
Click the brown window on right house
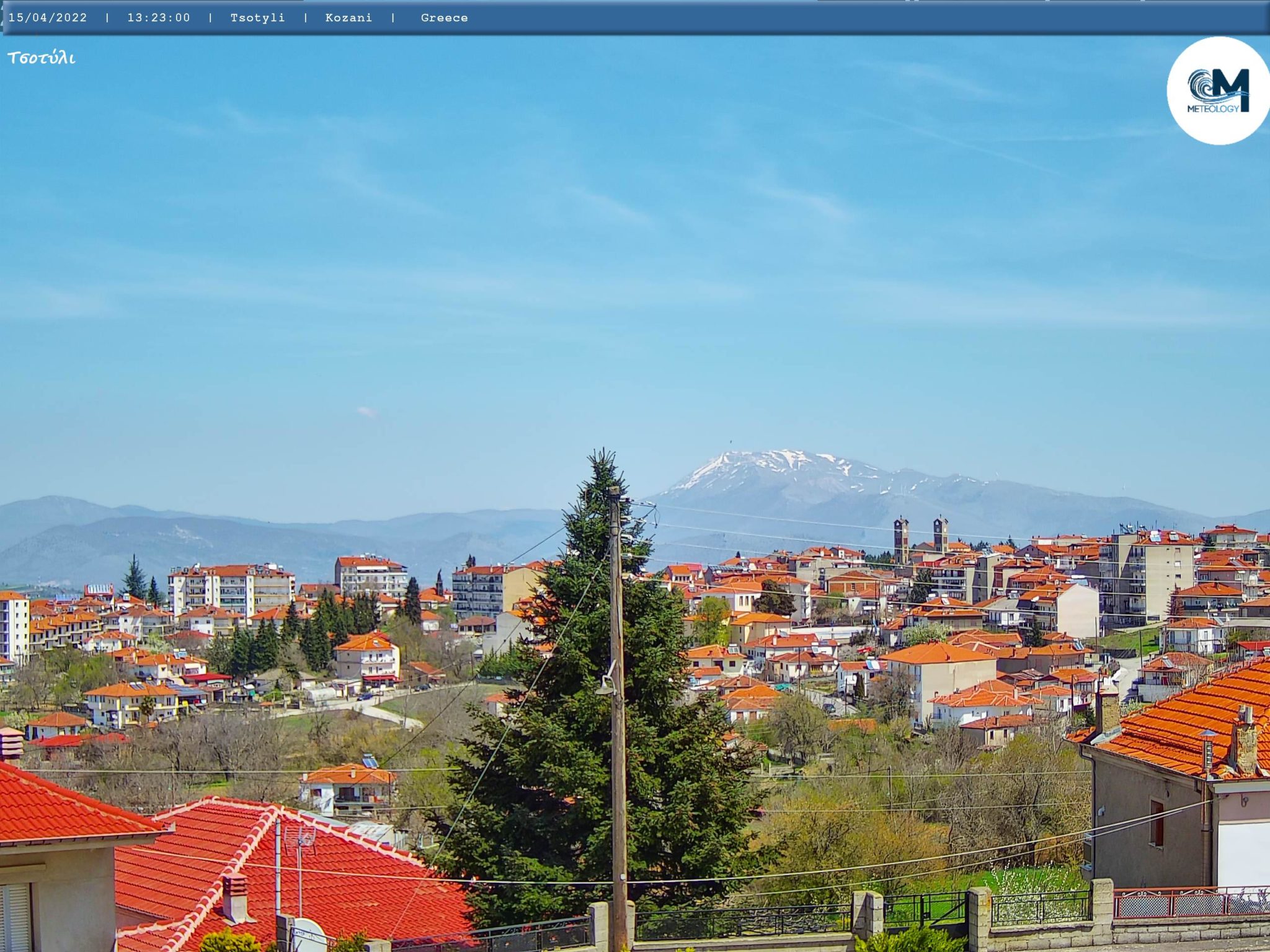(1156, 823)
